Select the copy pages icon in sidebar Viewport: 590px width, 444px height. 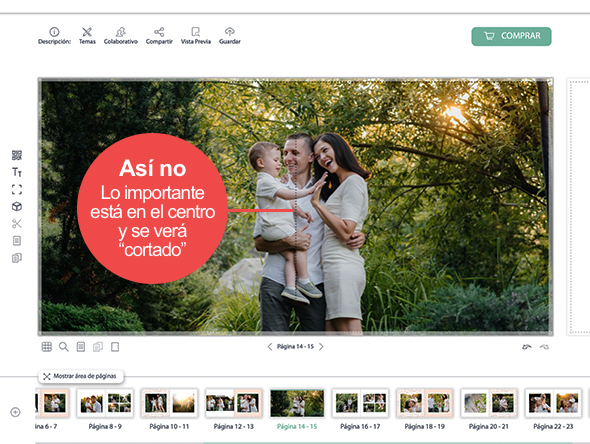(17, 258)
